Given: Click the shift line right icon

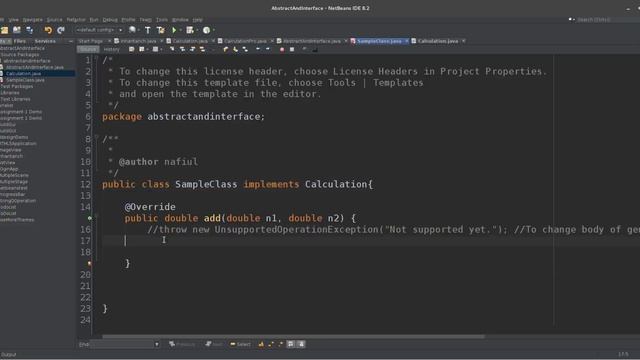Looking at the screenshot, I should (x=268, y=49).
